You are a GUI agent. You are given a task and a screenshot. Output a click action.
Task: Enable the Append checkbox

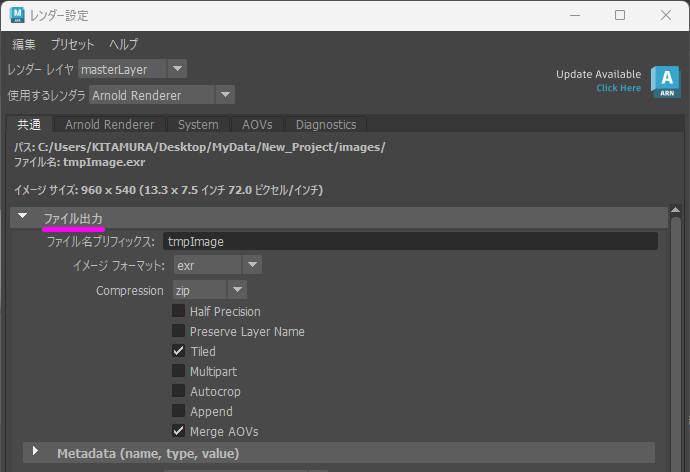pos(178,411)
